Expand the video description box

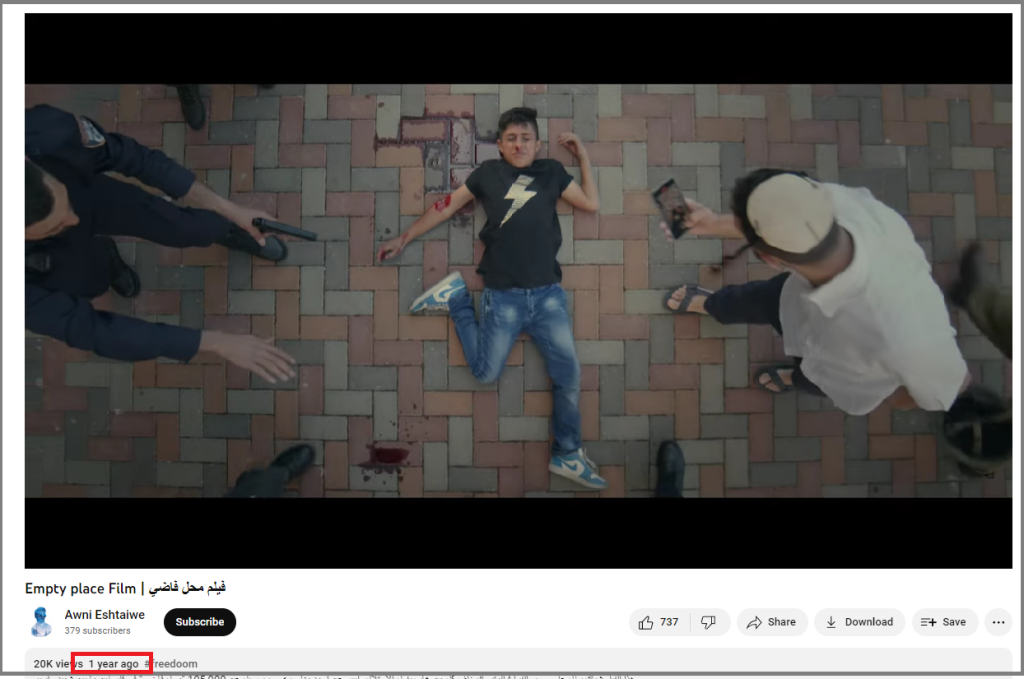click(x=519, y=663)
